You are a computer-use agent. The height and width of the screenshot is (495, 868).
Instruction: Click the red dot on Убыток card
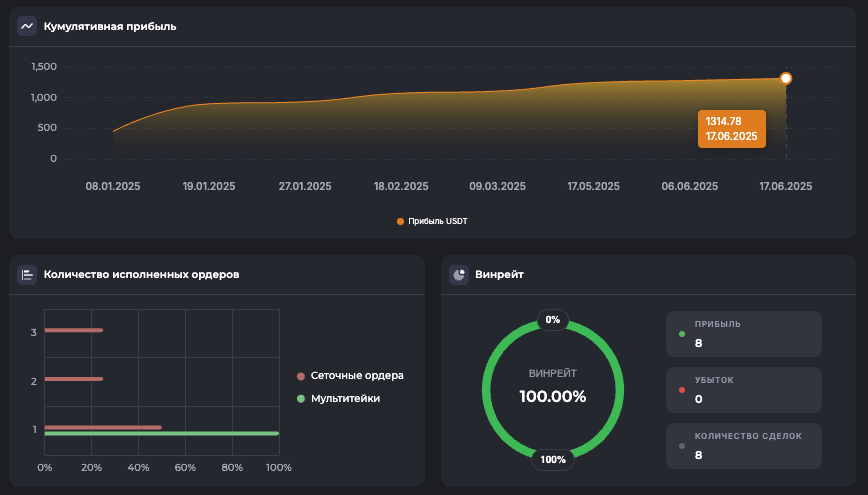[682, 390]
